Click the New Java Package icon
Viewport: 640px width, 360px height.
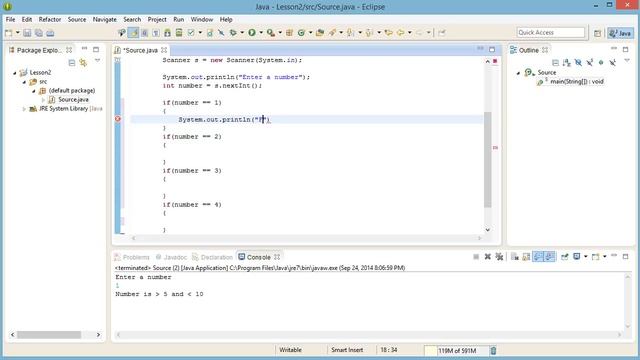click(289, 33)
